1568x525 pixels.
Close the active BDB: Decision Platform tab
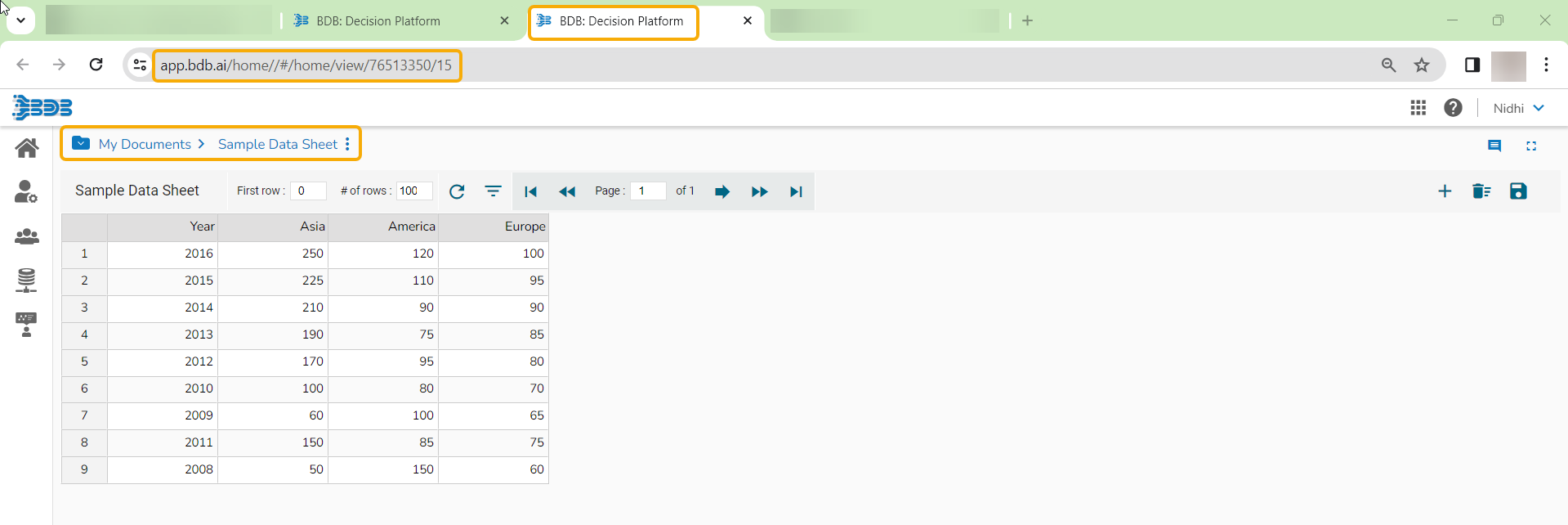(x=748, y=21)
